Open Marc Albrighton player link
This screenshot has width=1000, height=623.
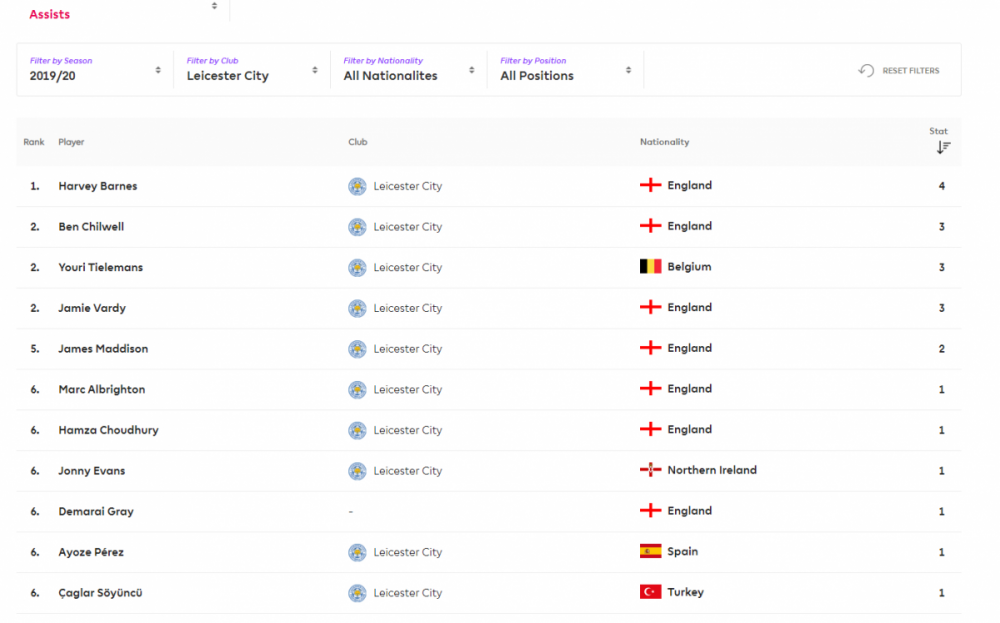click(x=102, y=390)
